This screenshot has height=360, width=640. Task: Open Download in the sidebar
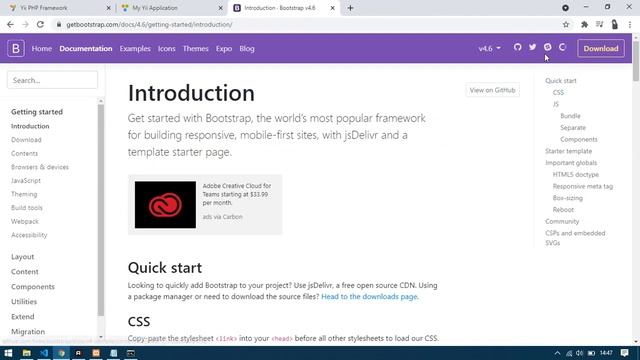coord(26,140)
